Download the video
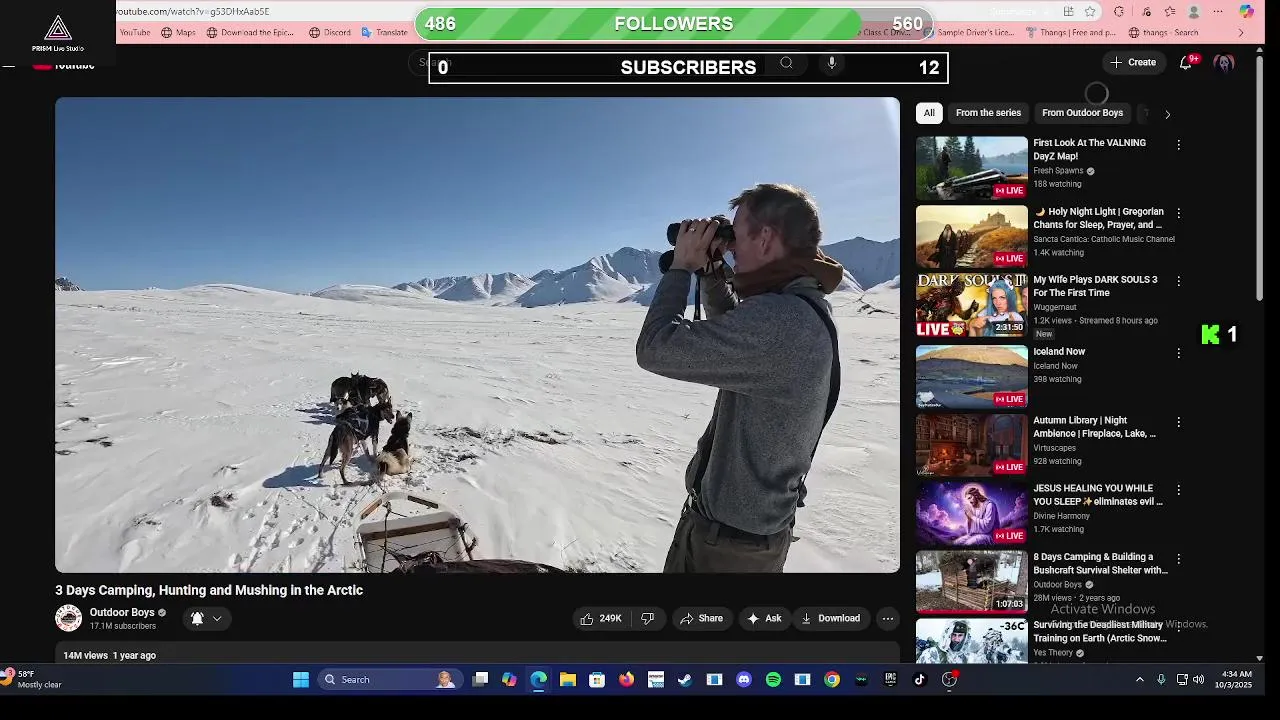The height and width of the screenshot is (720, 1280). tap(830, 618)
